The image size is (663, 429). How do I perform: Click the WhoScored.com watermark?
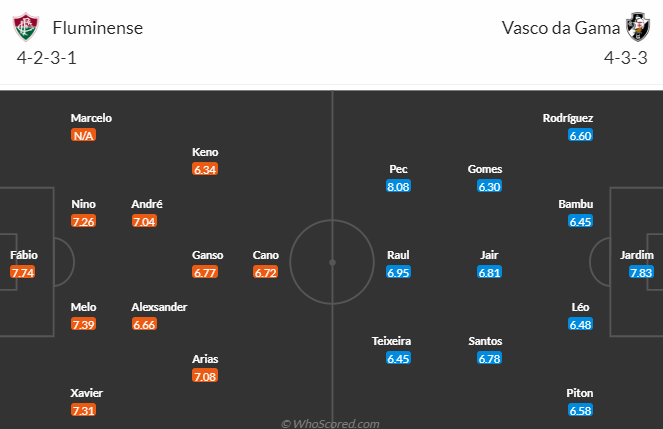coord(330,423)
